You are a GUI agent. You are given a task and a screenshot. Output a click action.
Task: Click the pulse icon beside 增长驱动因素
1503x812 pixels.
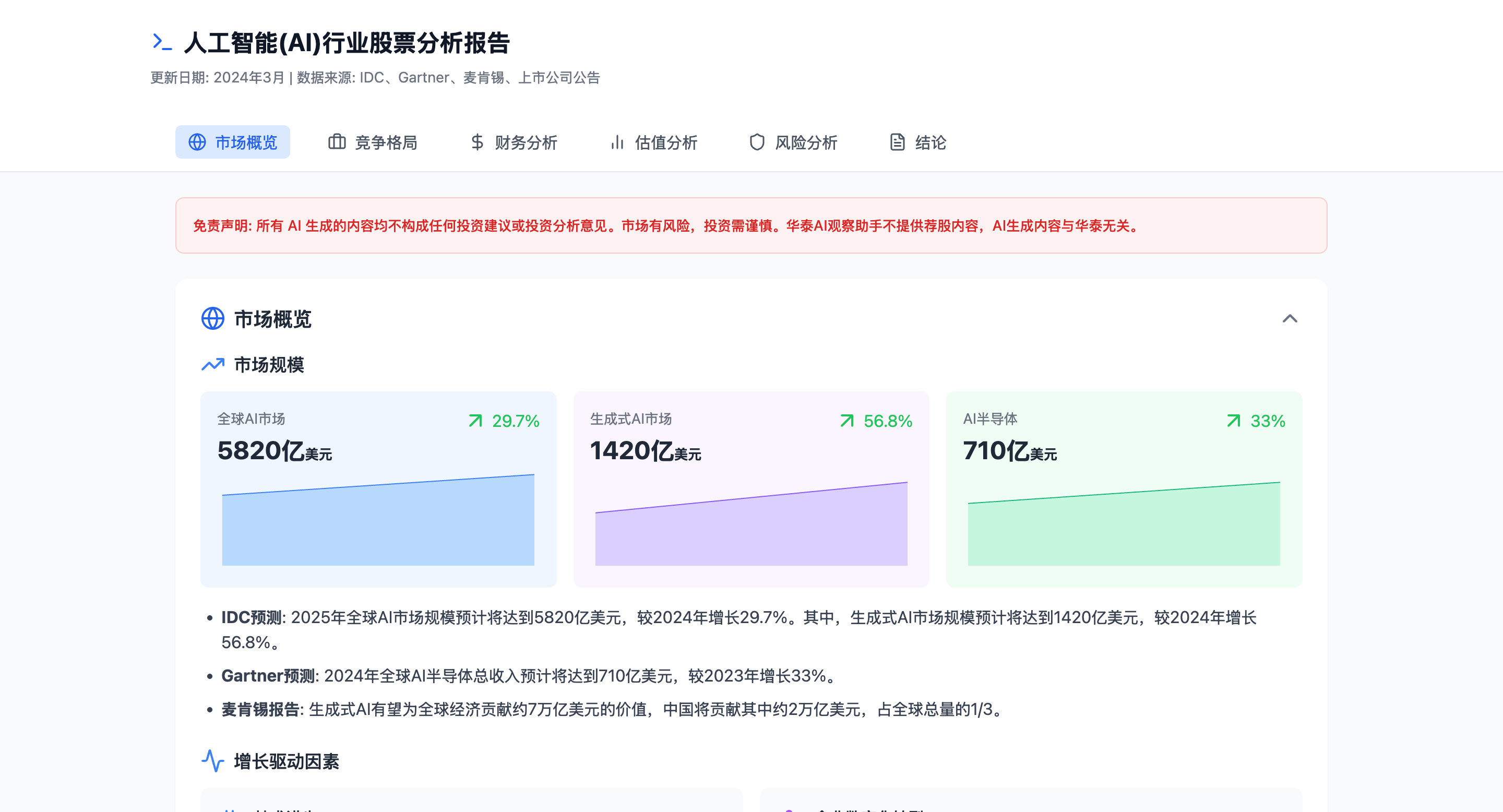212,761
